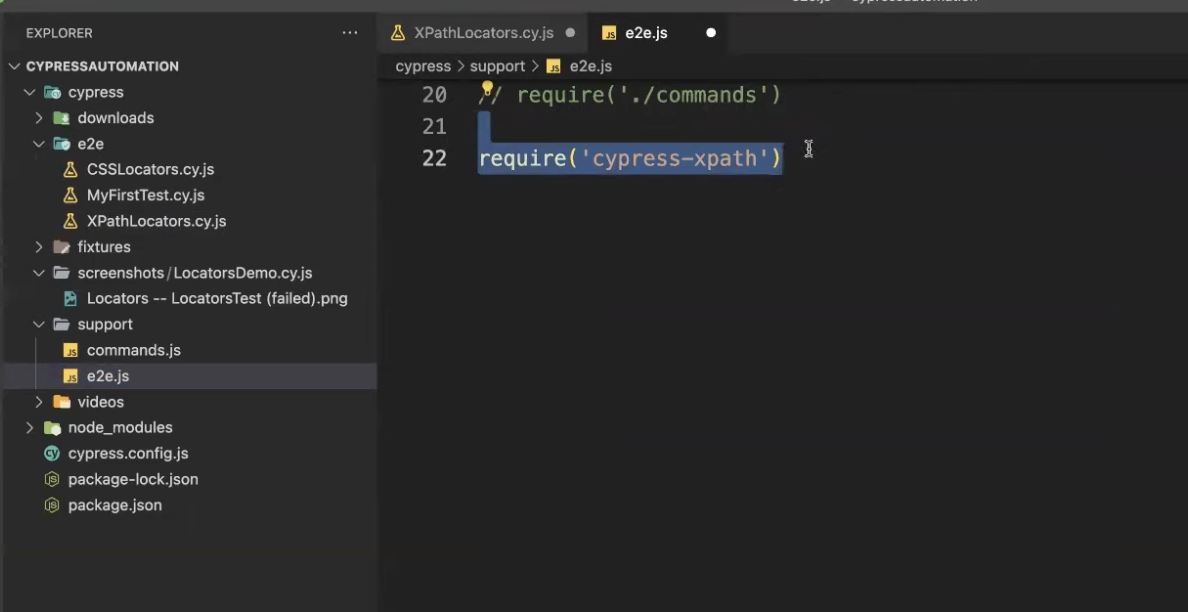The height and width of the screenshot is (612, 1188).
Task: Click the support breadcrumb segment
Action: [497, 67]
